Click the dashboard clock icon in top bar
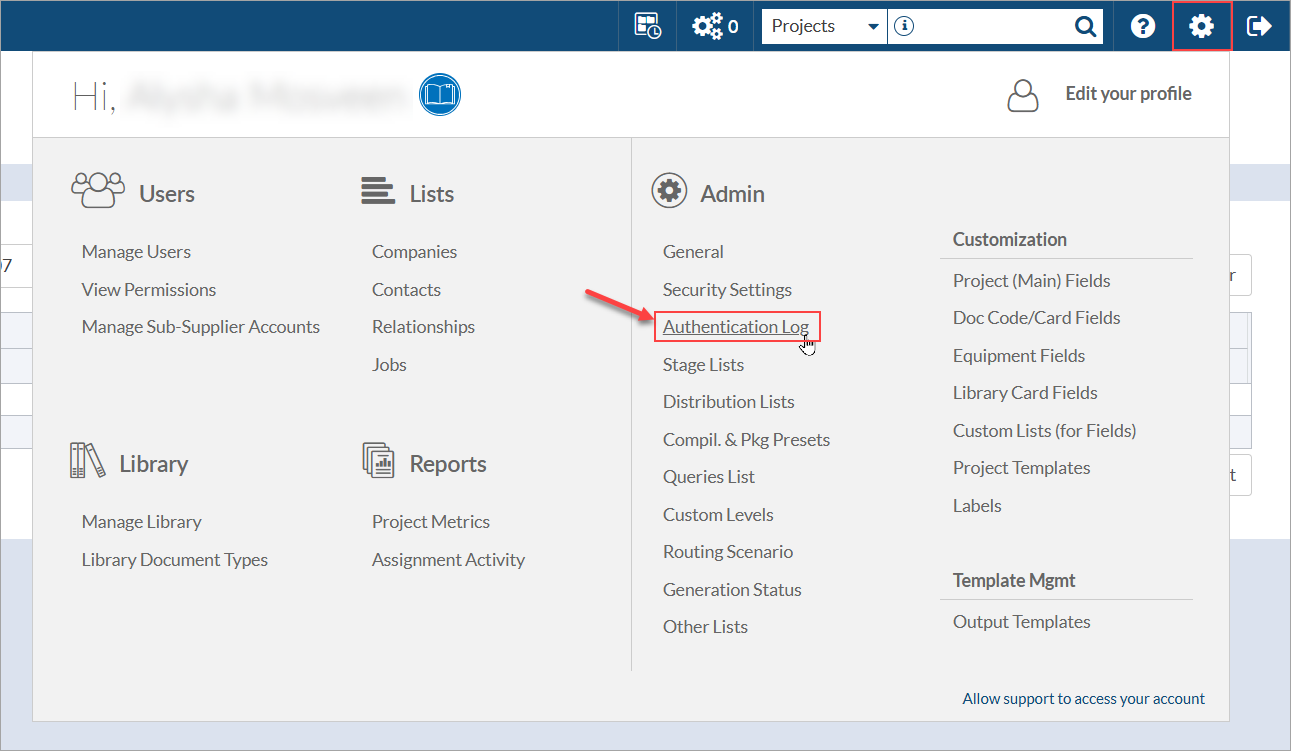1291x751 pixels. [x=648, y=26]
